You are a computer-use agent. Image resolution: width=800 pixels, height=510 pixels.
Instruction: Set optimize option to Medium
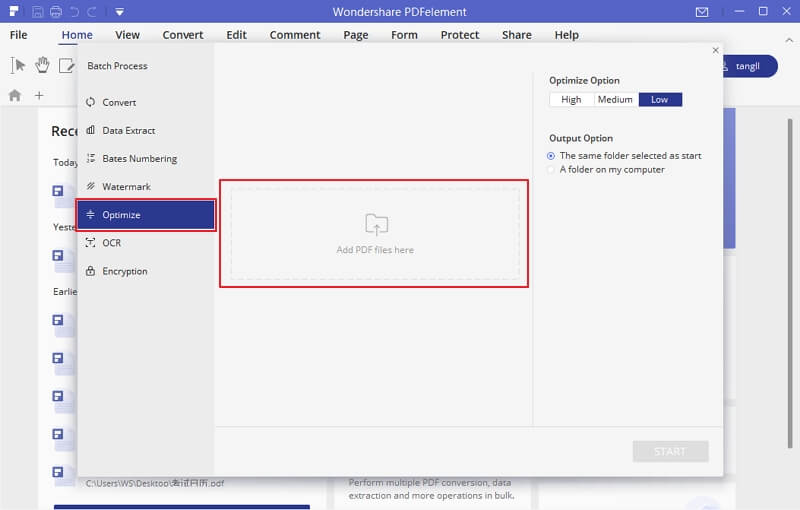(615, 99)
